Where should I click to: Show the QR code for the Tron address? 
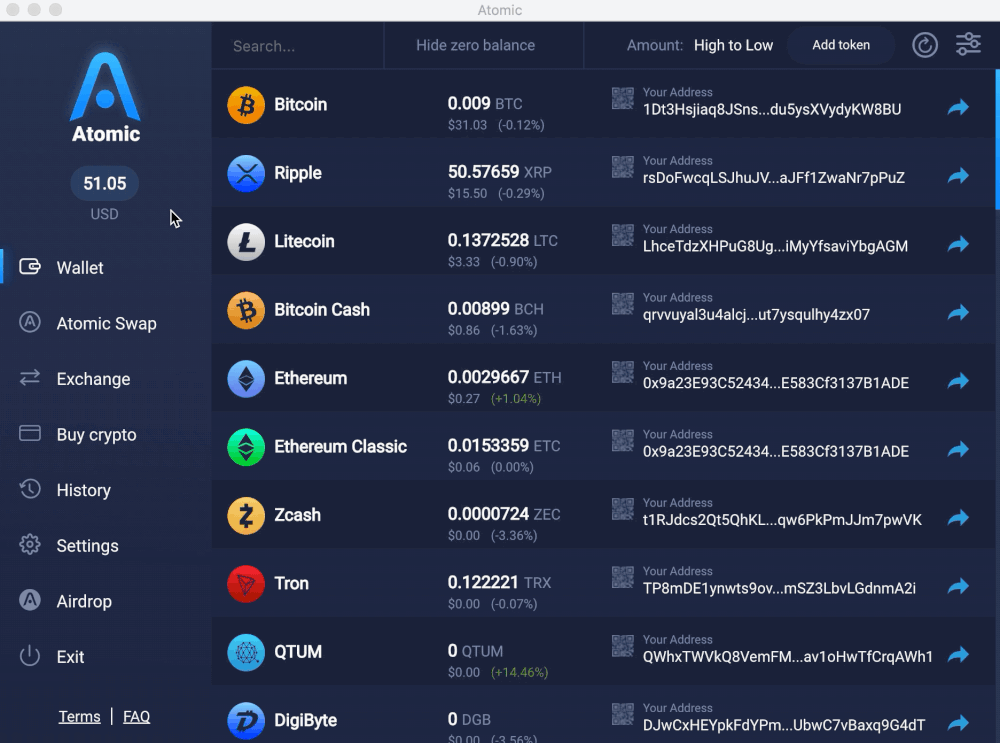[x=623, y=577]
